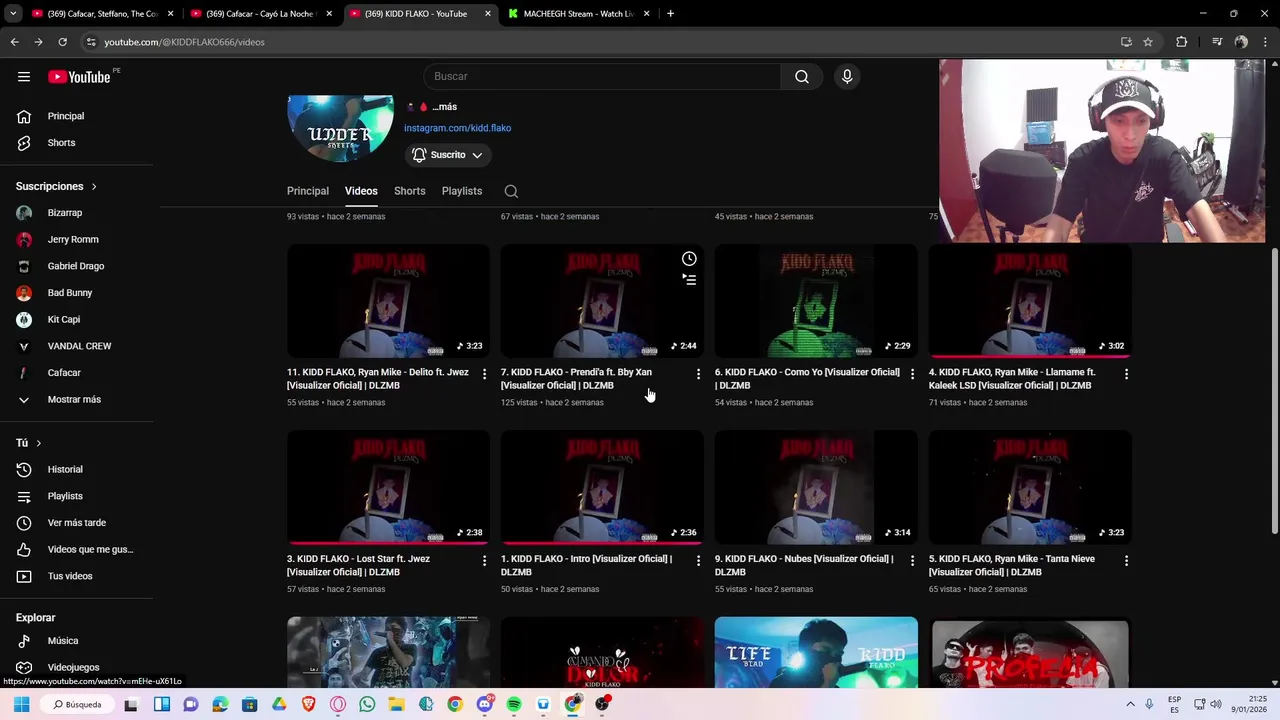Switch to MACHEEGH Stream browser tab
Viewport: 1280px width, 720px height.
tap(578, 14)
